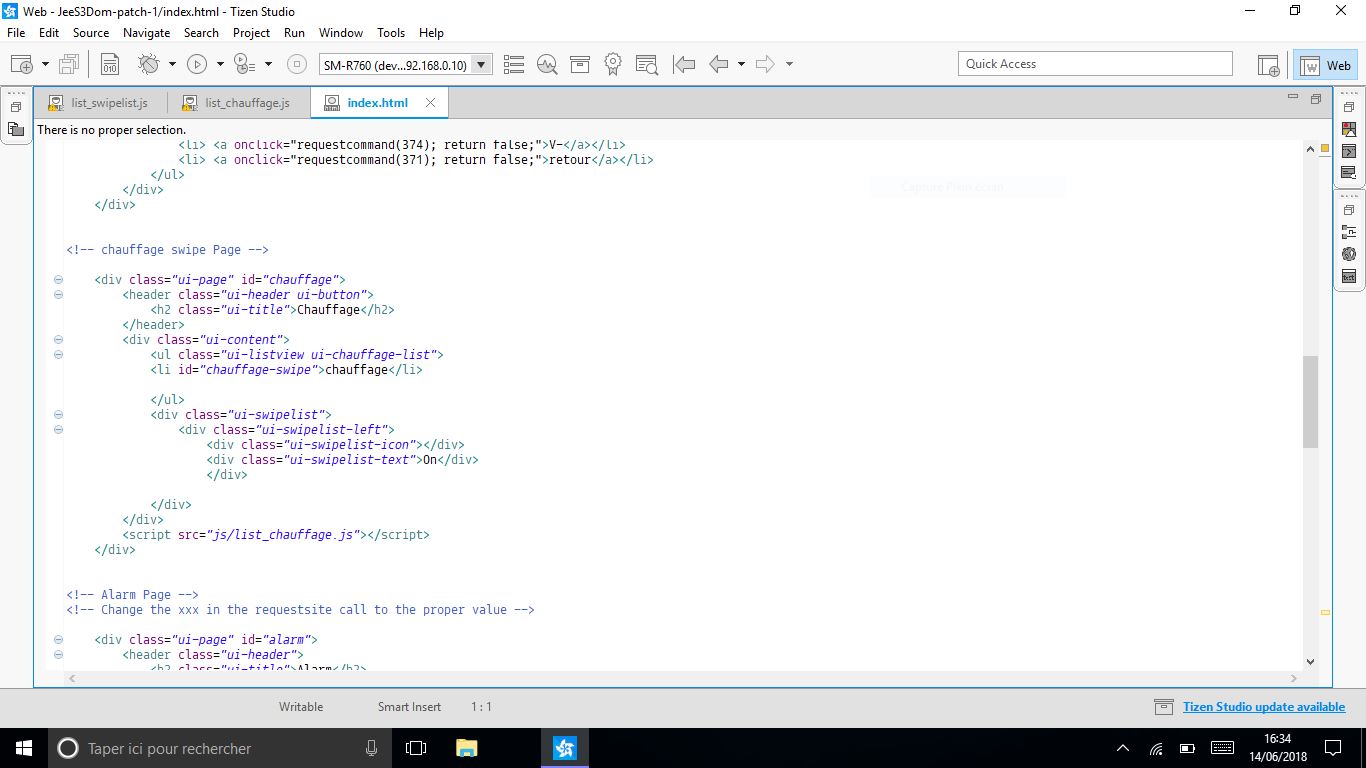Open the New project dropdown arrow

pos(45,64)
